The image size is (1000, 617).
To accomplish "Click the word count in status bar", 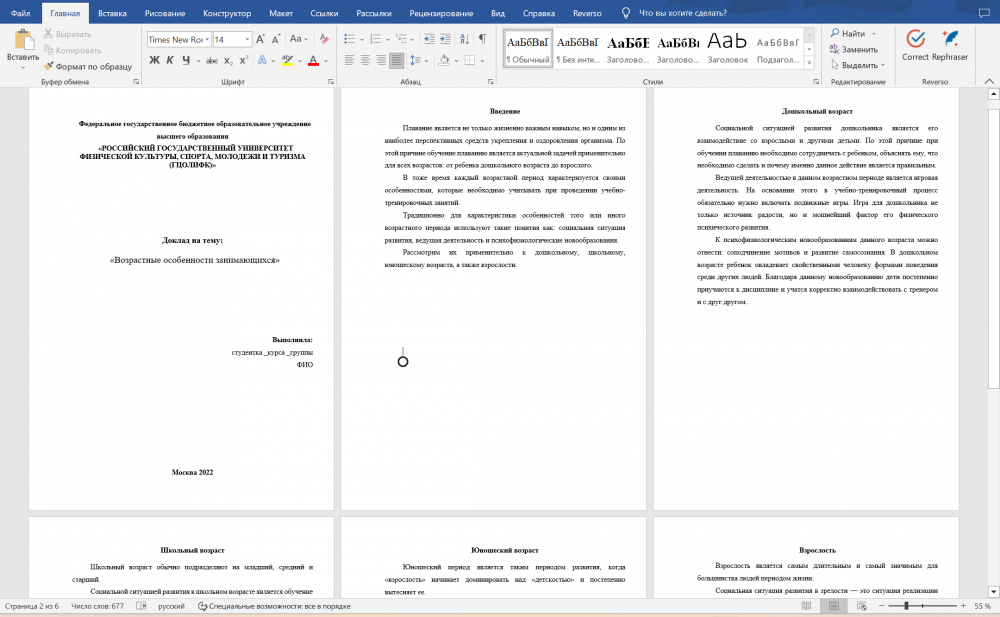I will click(x=98, y=606).
